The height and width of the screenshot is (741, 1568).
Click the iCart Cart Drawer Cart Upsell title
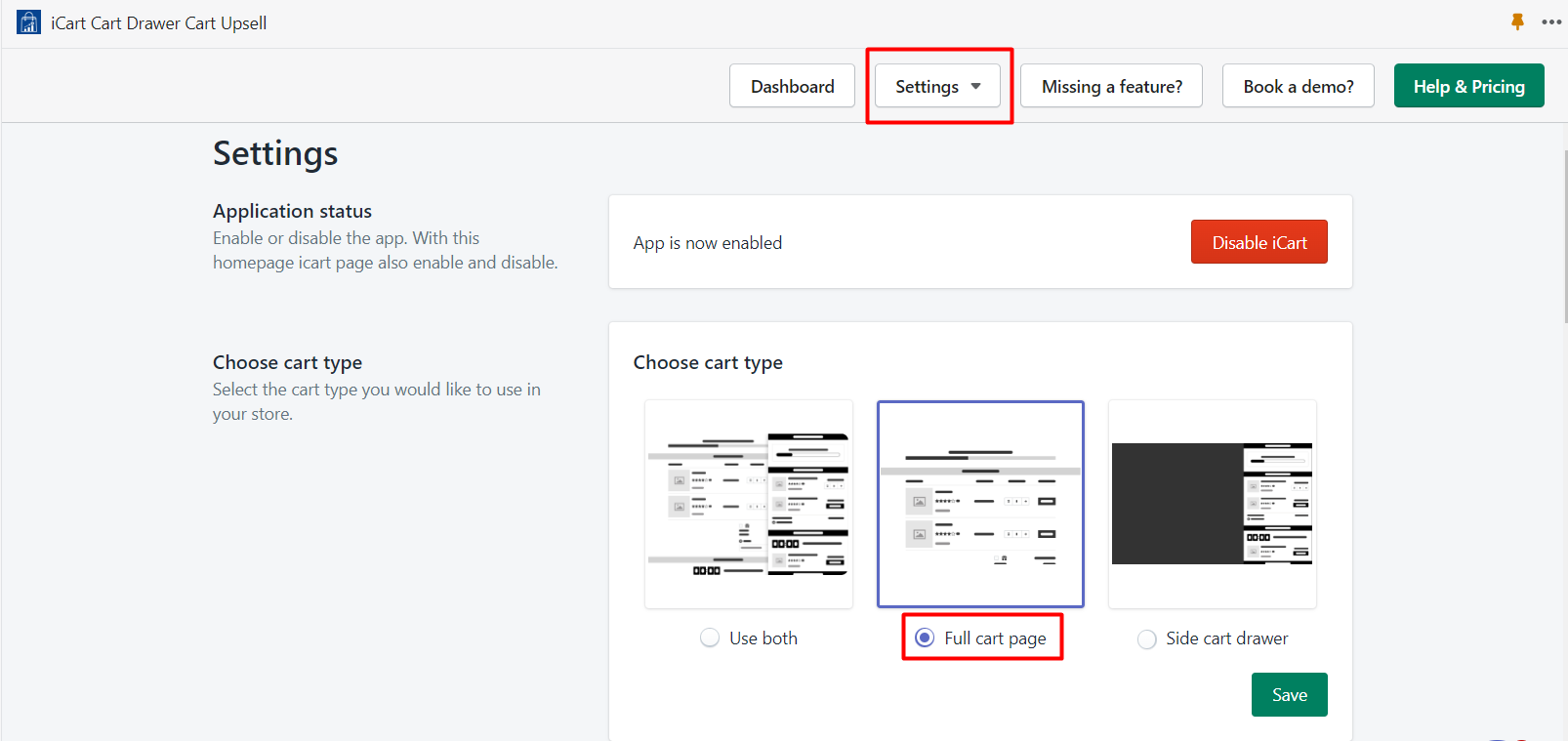158,22
